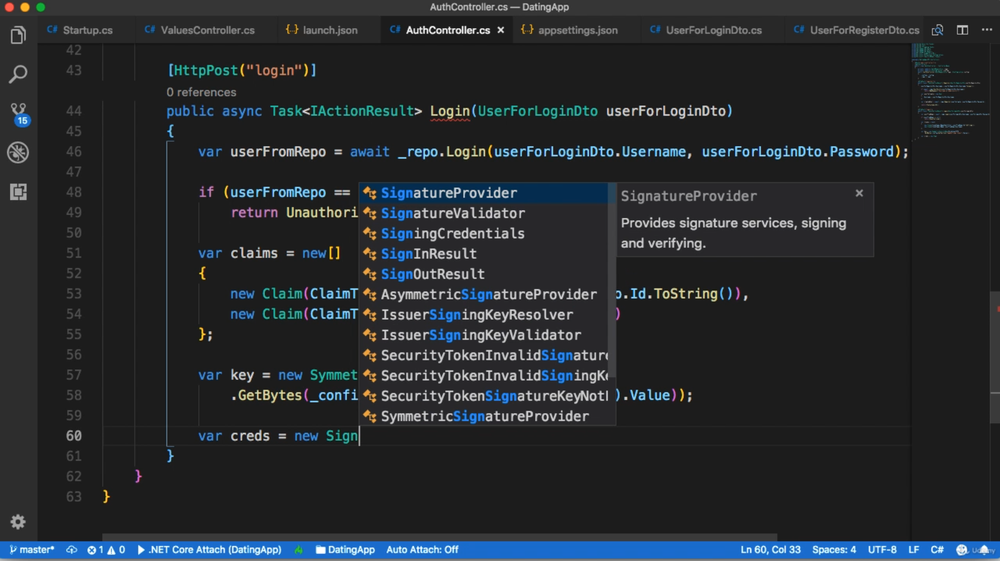Start .NET Core Attach (DatingApp) debugging
Image resolution: width=1000 pixels, height=561 pixels.
(x=209, y=550)
